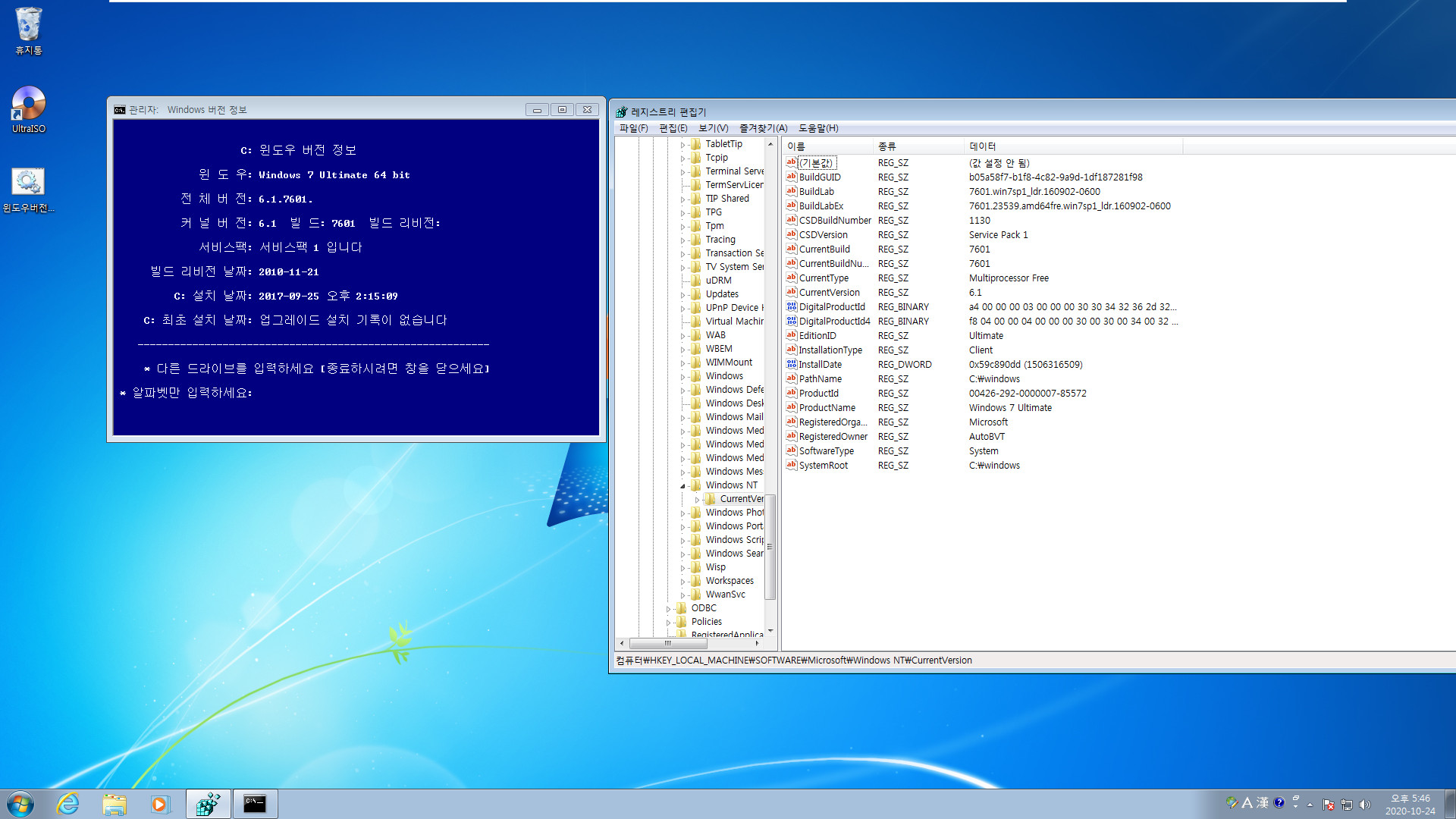Open the Recycle Bin desktop icon
The height and width of the screenshot is (819, 1456).
coord(29,30)
